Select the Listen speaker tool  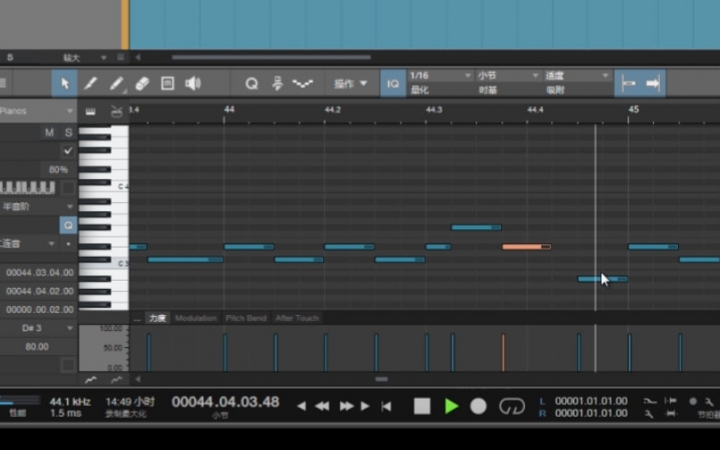(192, 84)
